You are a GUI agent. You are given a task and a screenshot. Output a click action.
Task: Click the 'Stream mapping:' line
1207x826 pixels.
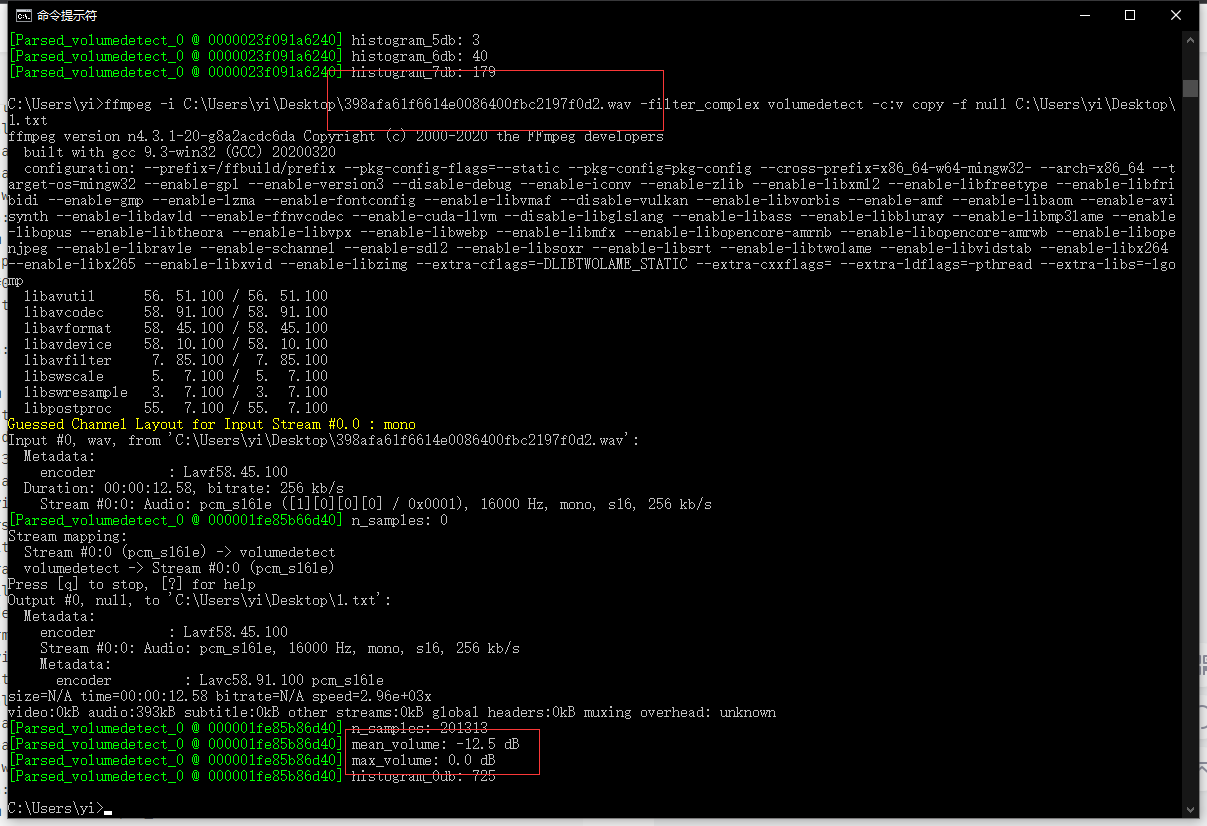[67, 536]
